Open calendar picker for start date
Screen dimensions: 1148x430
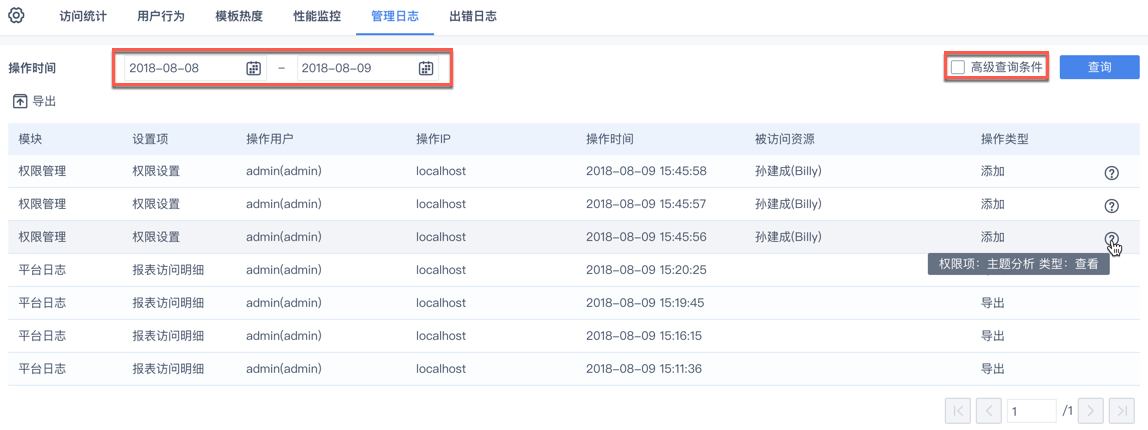coord(254,68)
